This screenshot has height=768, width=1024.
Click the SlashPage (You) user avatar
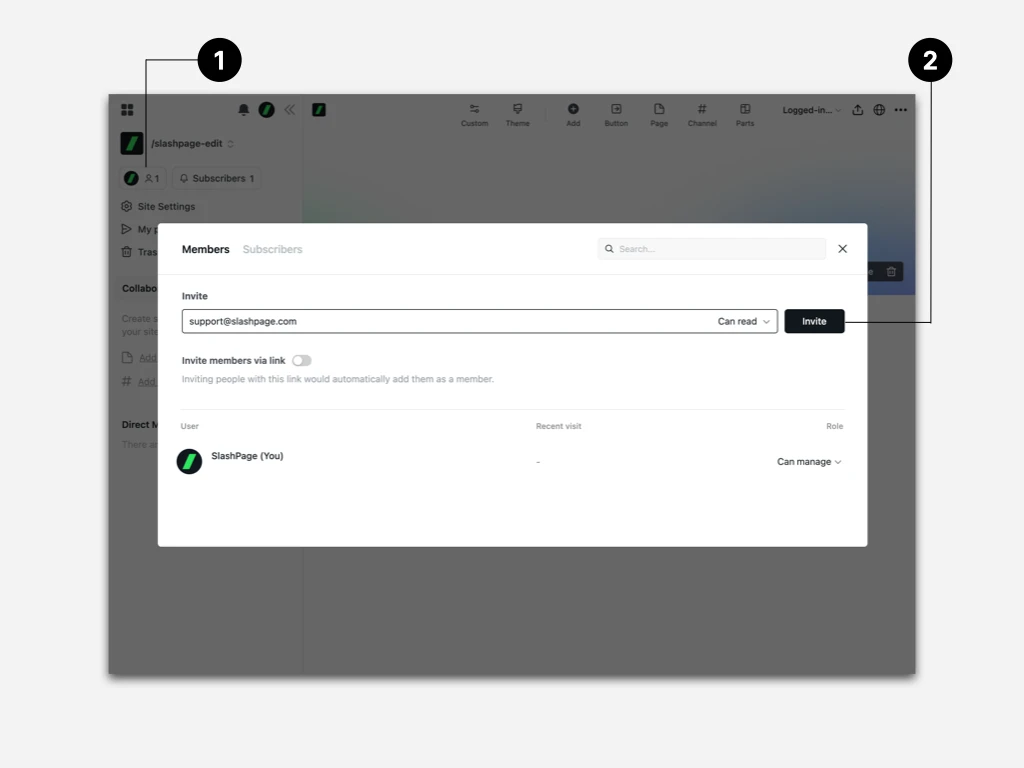coord(189,462)
